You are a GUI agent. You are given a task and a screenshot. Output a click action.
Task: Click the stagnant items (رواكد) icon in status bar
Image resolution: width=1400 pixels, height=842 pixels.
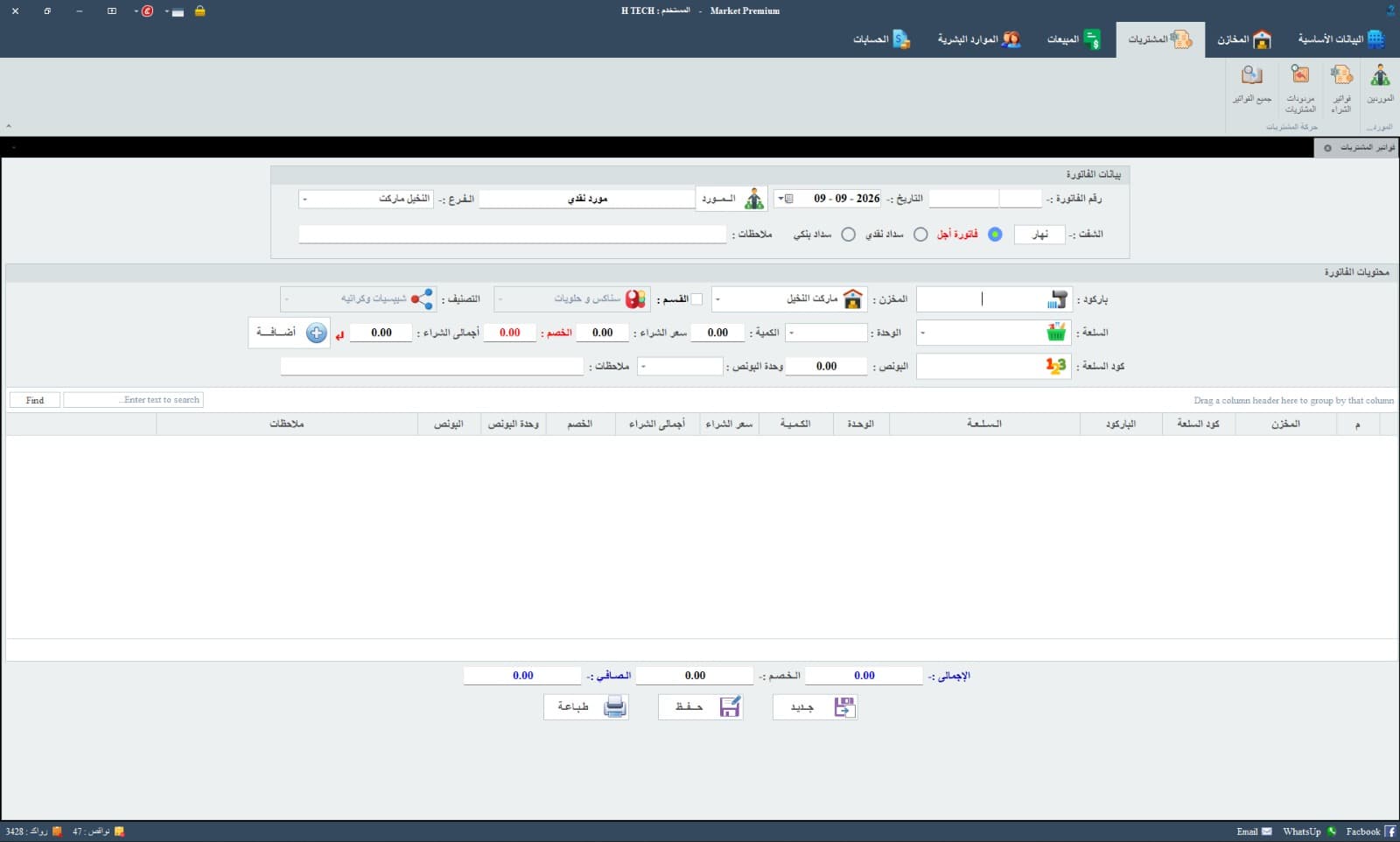57,831
